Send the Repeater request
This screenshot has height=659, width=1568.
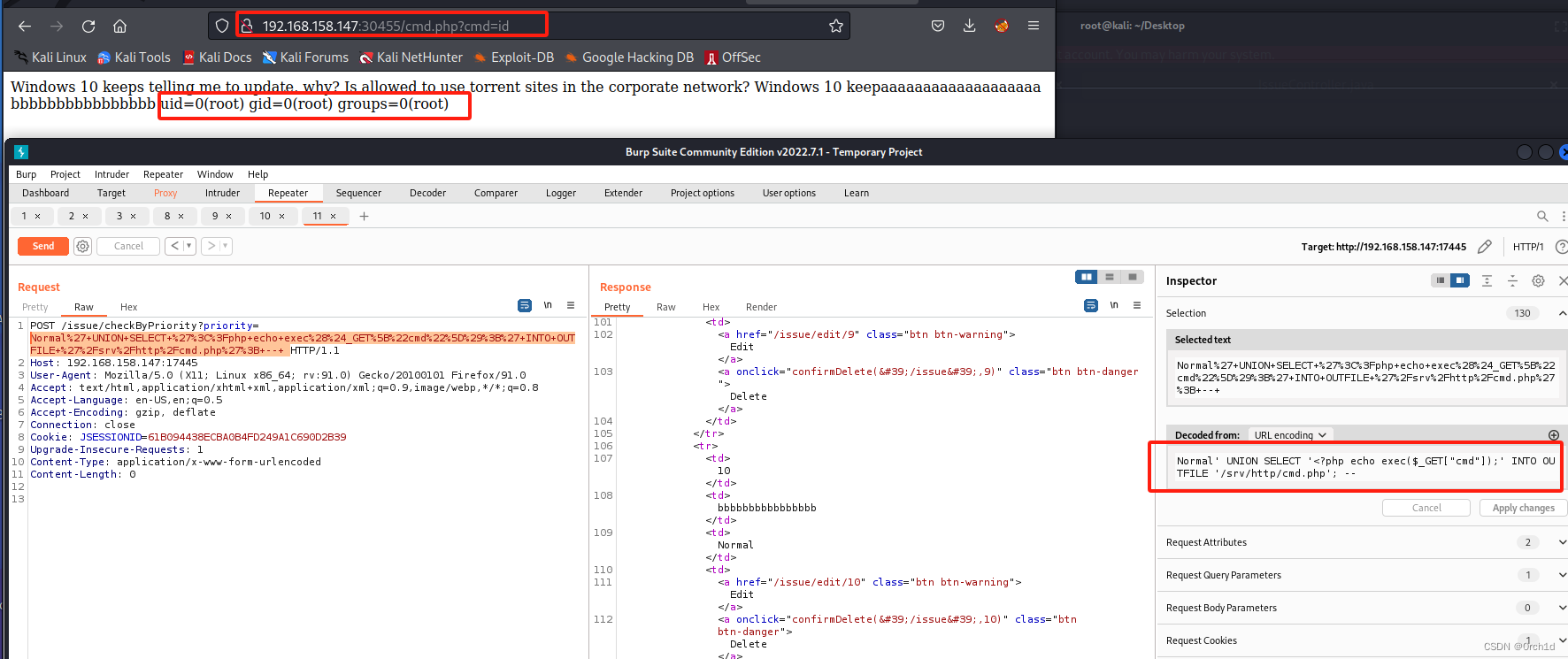point(43,246)
